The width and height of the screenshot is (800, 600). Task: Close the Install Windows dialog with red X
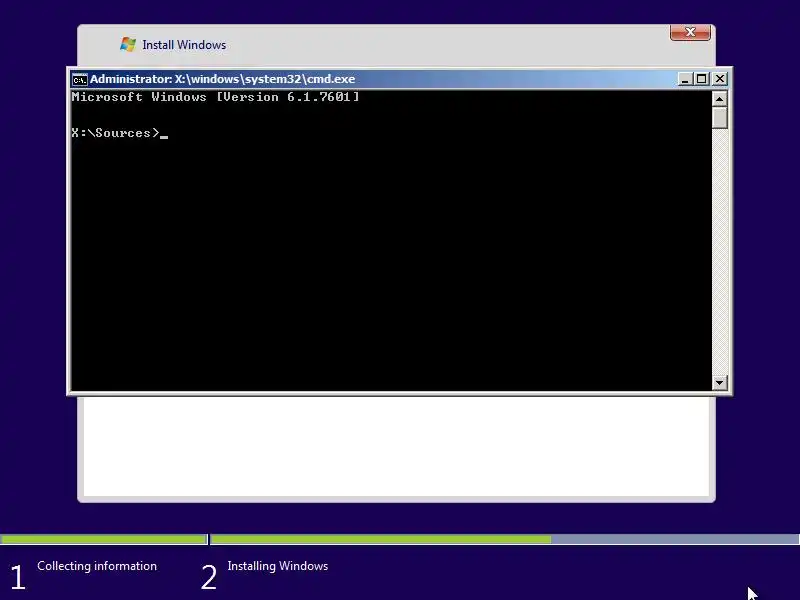[x=690, y=32]
